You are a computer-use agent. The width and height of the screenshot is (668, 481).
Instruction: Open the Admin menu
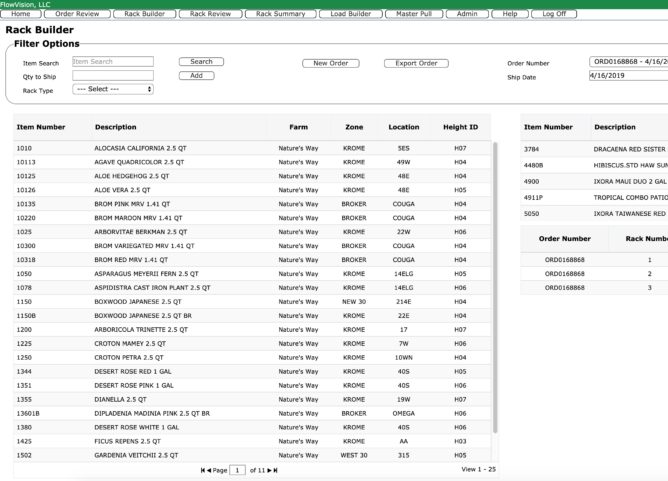pyautogui.click(x=467, y=14)
